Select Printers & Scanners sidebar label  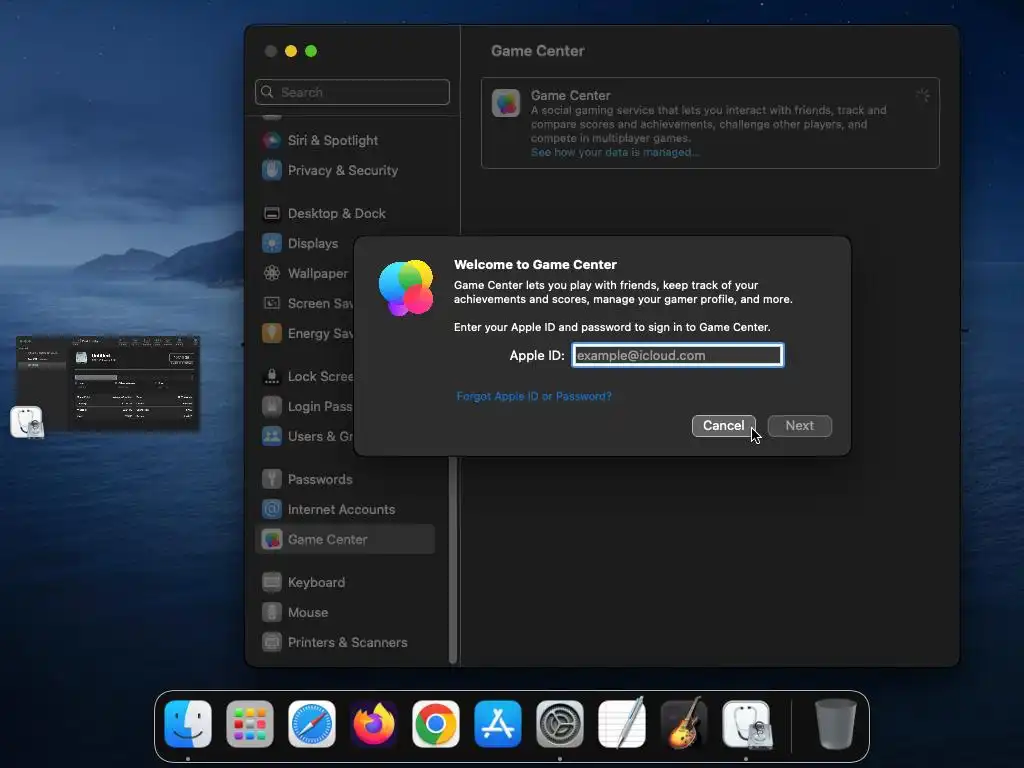pyautogui.click(x=347, y=643)
